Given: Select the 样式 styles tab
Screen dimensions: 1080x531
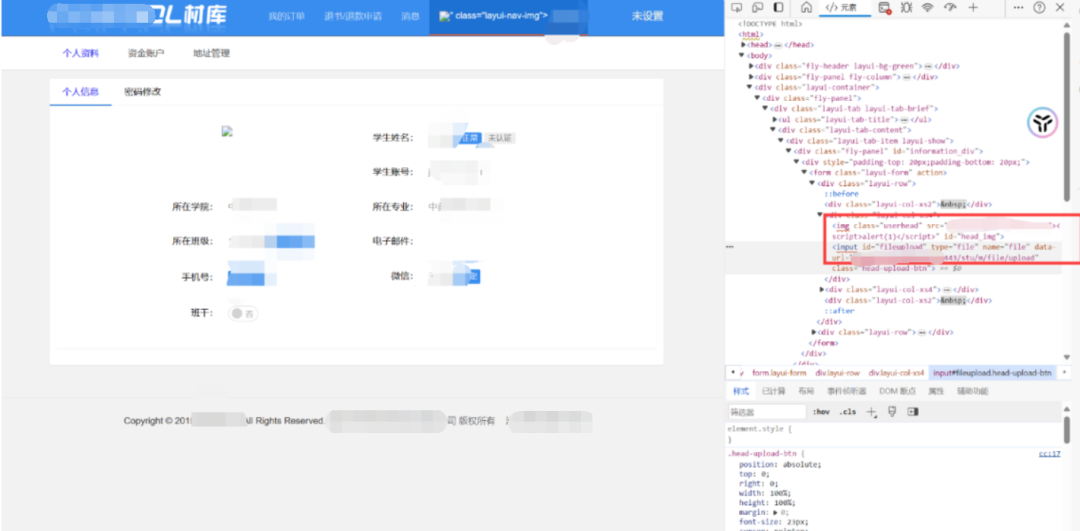Looking at the screenshot, I should click(741, 391).
